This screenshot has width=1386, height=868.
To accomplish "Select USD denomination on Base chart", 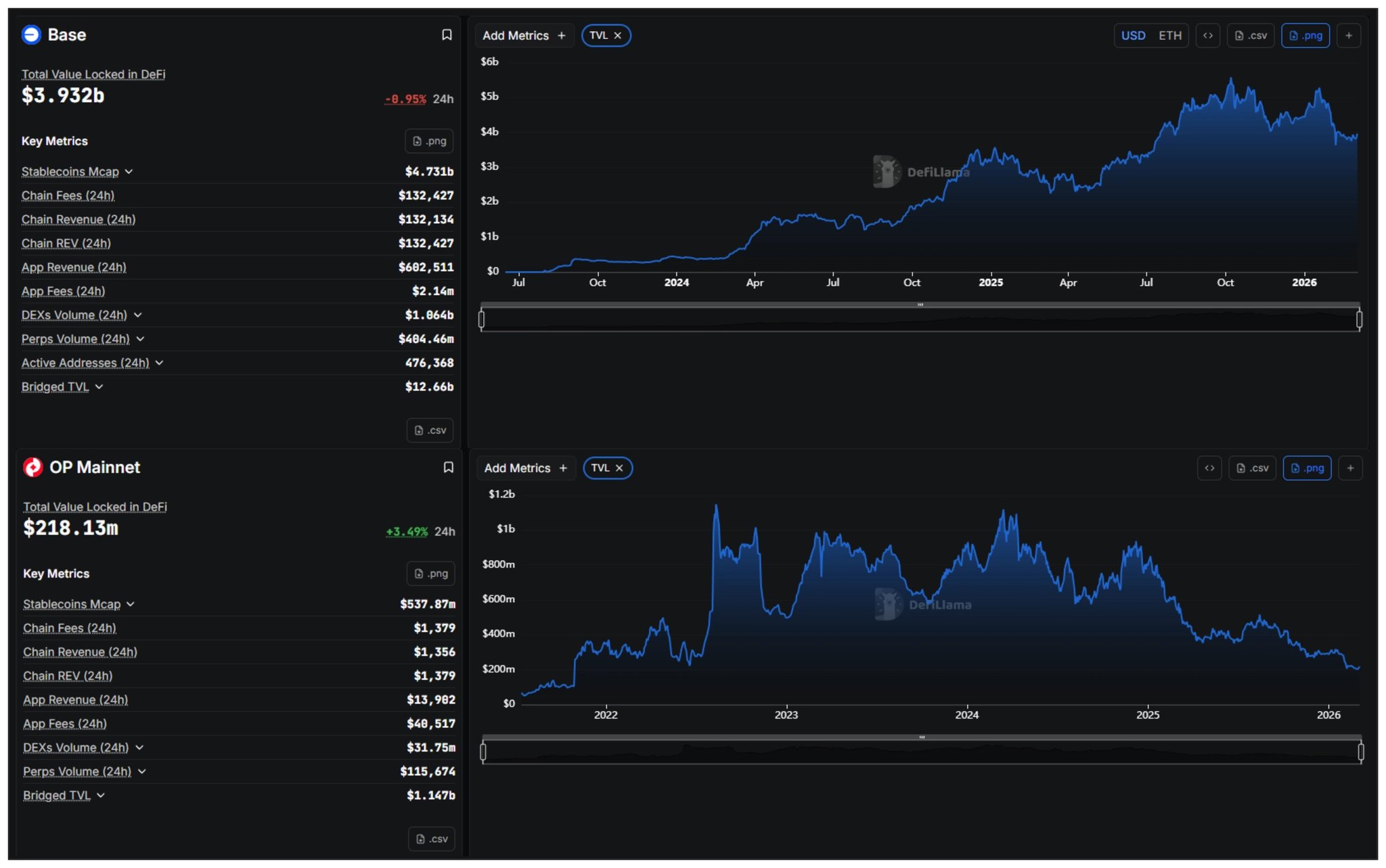I will point(1133,36).
